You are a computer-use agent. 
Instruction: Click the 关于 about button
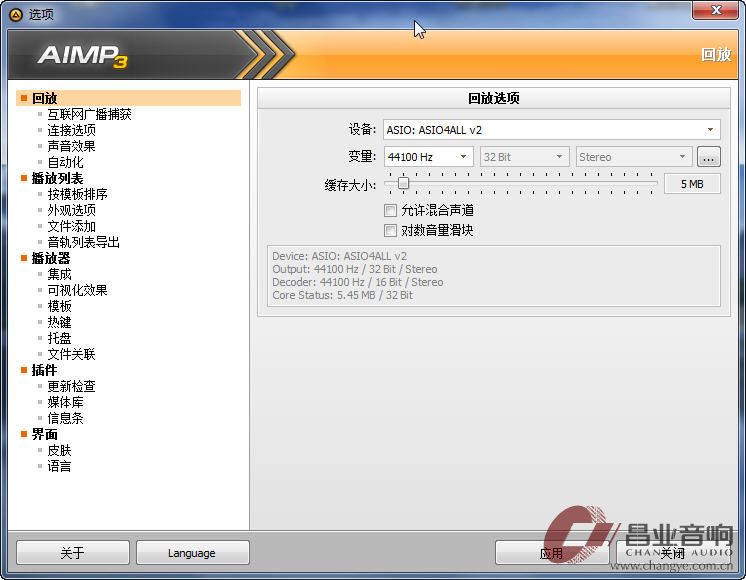tap(73, 553)
